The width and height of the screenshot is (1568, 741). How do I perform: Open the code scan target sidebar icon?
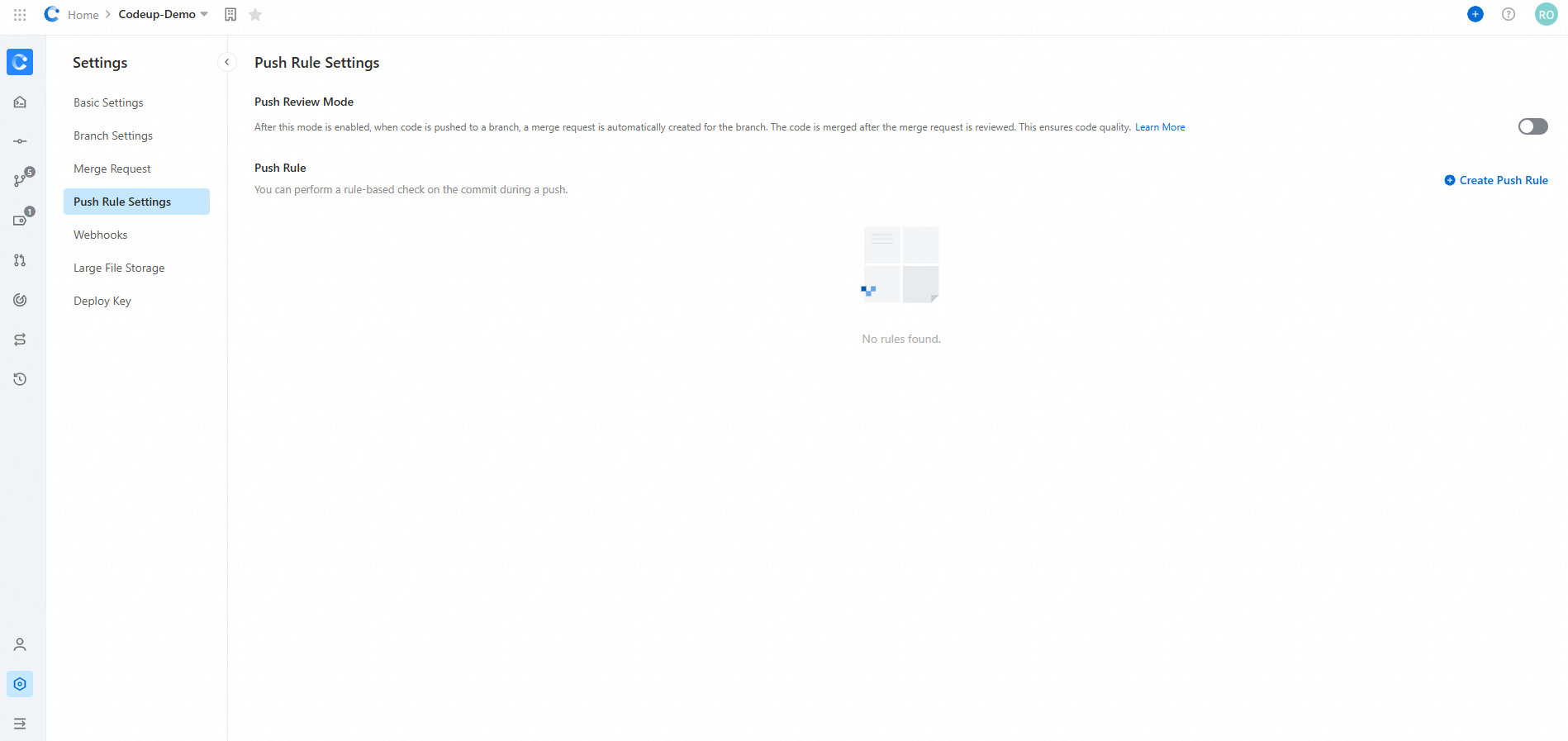point(20,300)
